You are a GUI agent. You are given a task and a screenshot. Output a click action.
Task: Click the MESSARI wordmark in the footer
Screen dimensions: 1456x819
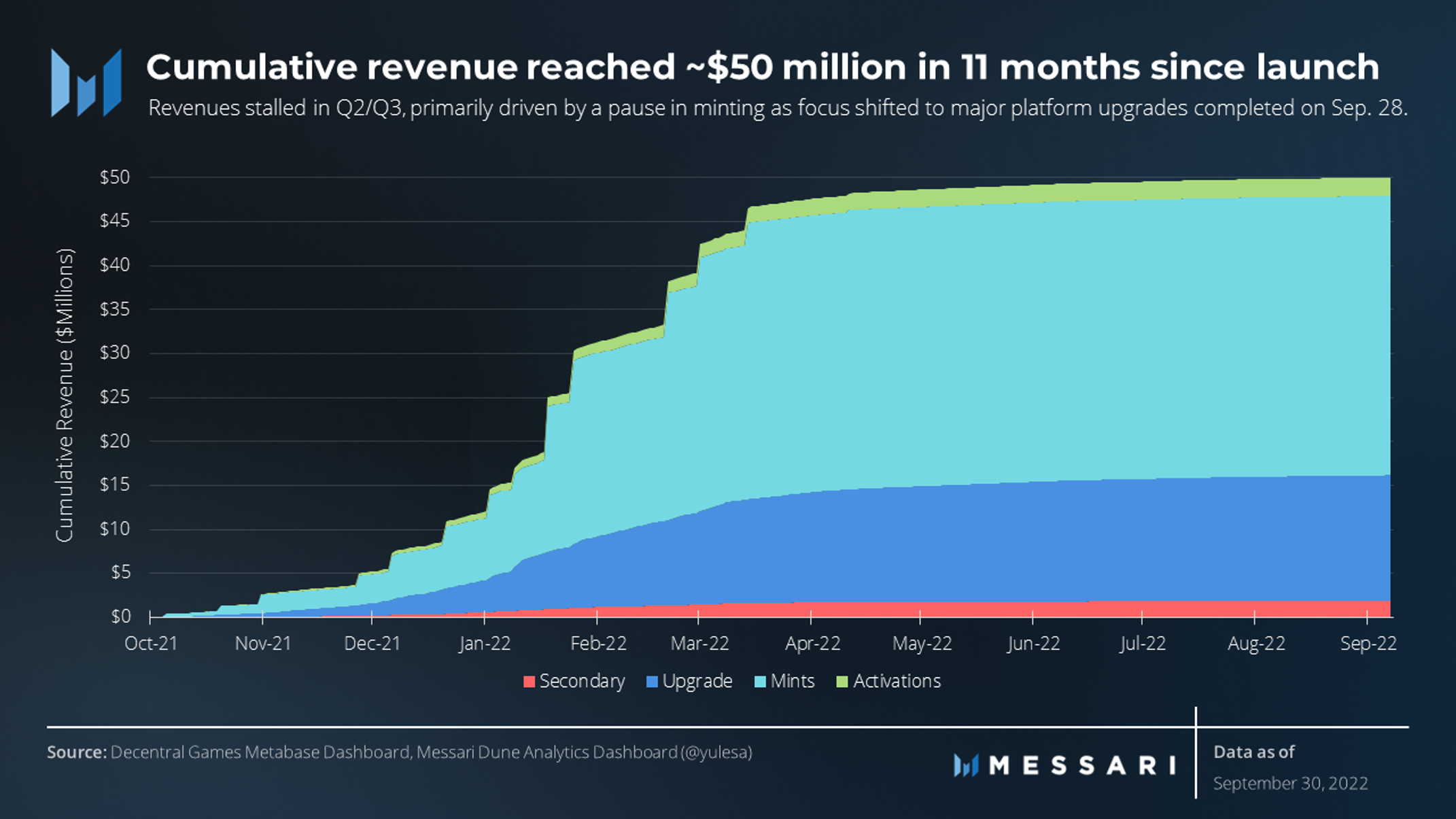(x=1082, y=766)
